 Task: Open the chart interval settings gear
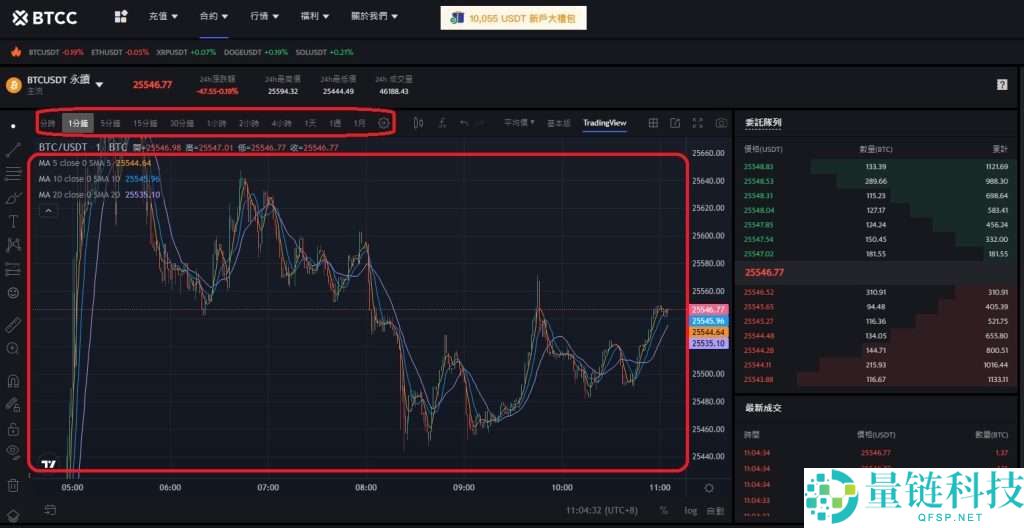coord(384,123)
